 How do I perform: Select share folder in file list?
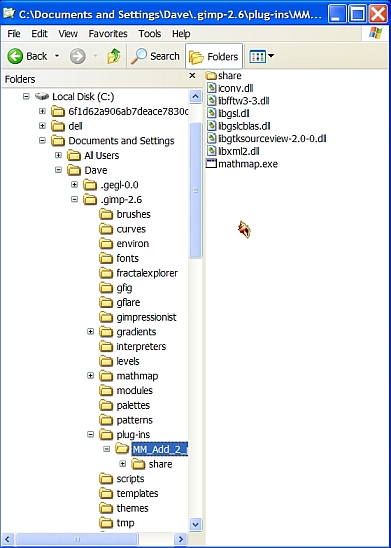pyautogui.click(x=224, y=75)
